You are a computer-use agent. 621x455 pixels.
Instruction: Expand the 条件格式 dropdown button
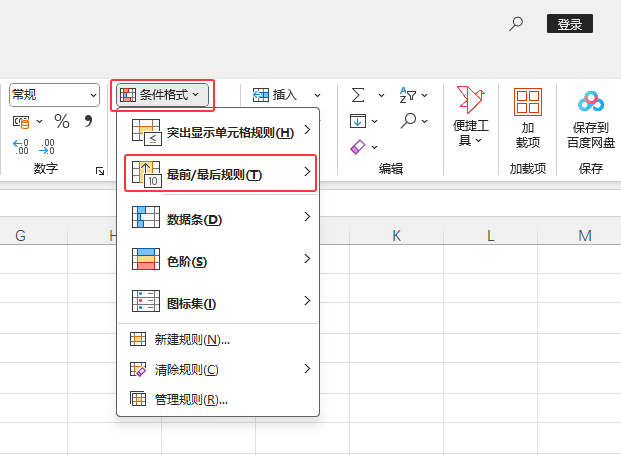pos(163,95)
